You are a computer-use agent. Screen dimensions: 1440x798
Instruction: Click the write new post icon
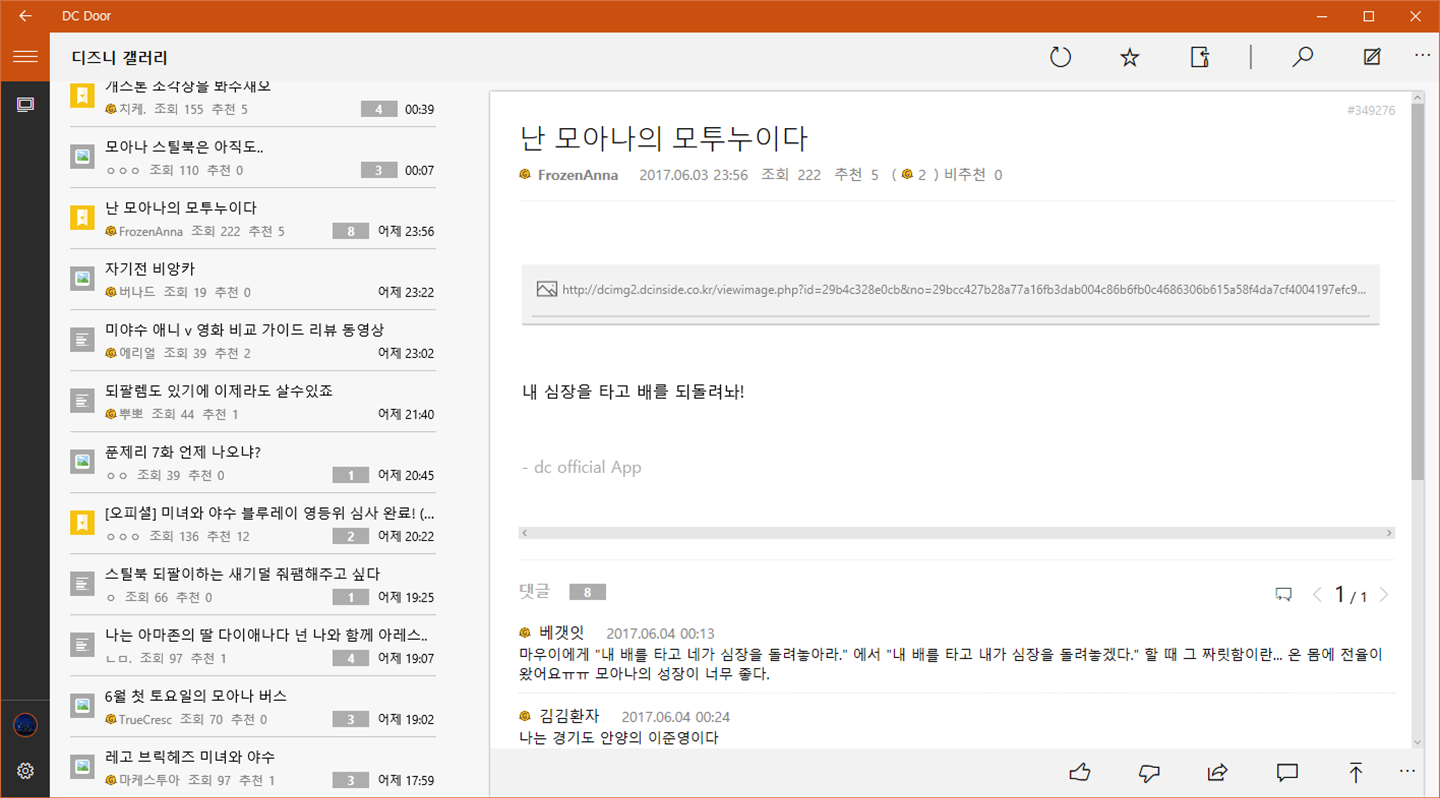pos(1372,57)
